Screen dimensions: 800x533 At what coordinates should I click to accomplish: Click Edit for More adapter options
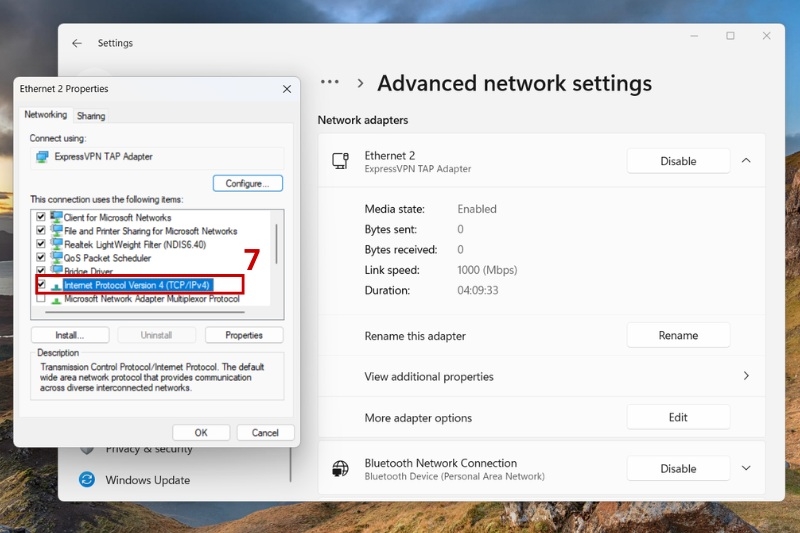coord(678,417)
